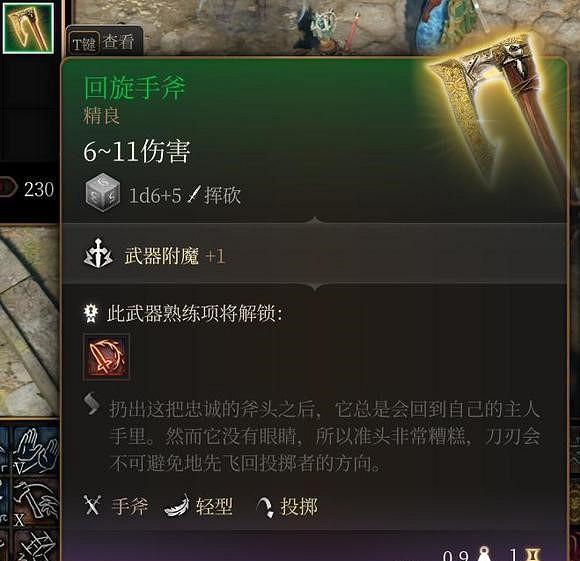Viewport: 580px width, 561px height.
Task: Select the returning hand axe inventory slot
Action: 28,28
